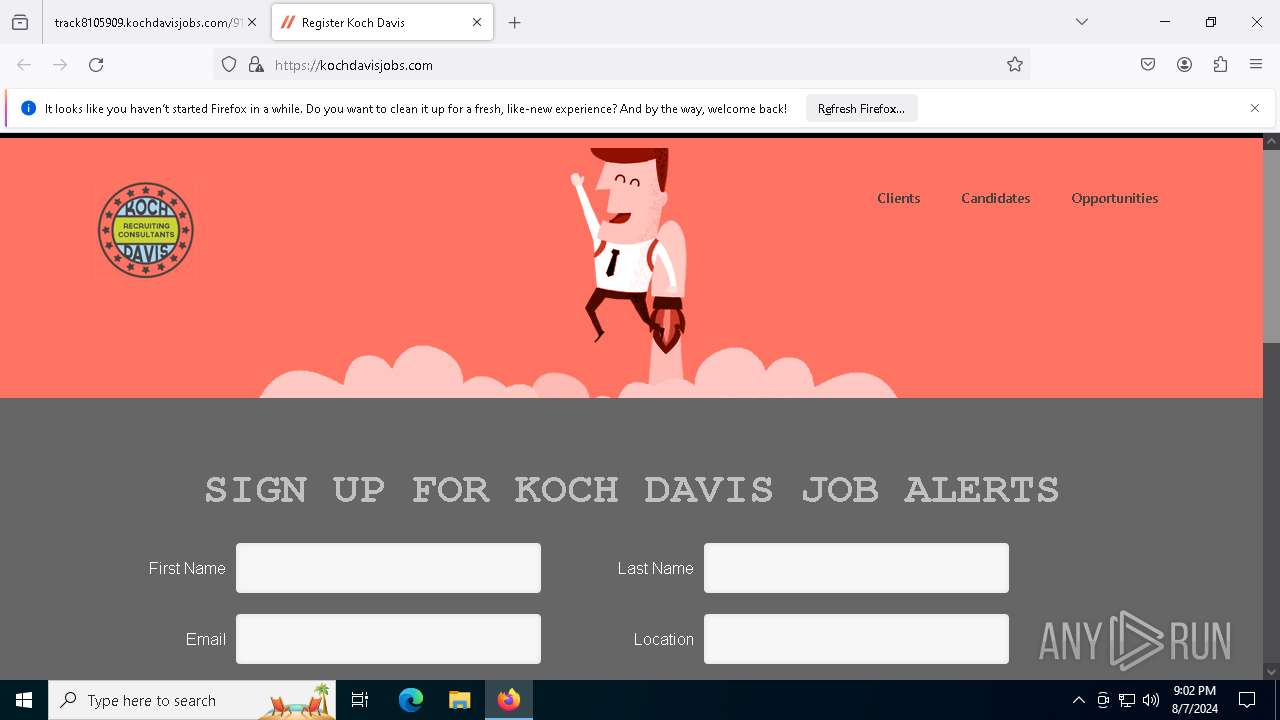Viewport: 1280px width, 720px height.
Task: Open a new browser tab
Action: click(515, 22)
